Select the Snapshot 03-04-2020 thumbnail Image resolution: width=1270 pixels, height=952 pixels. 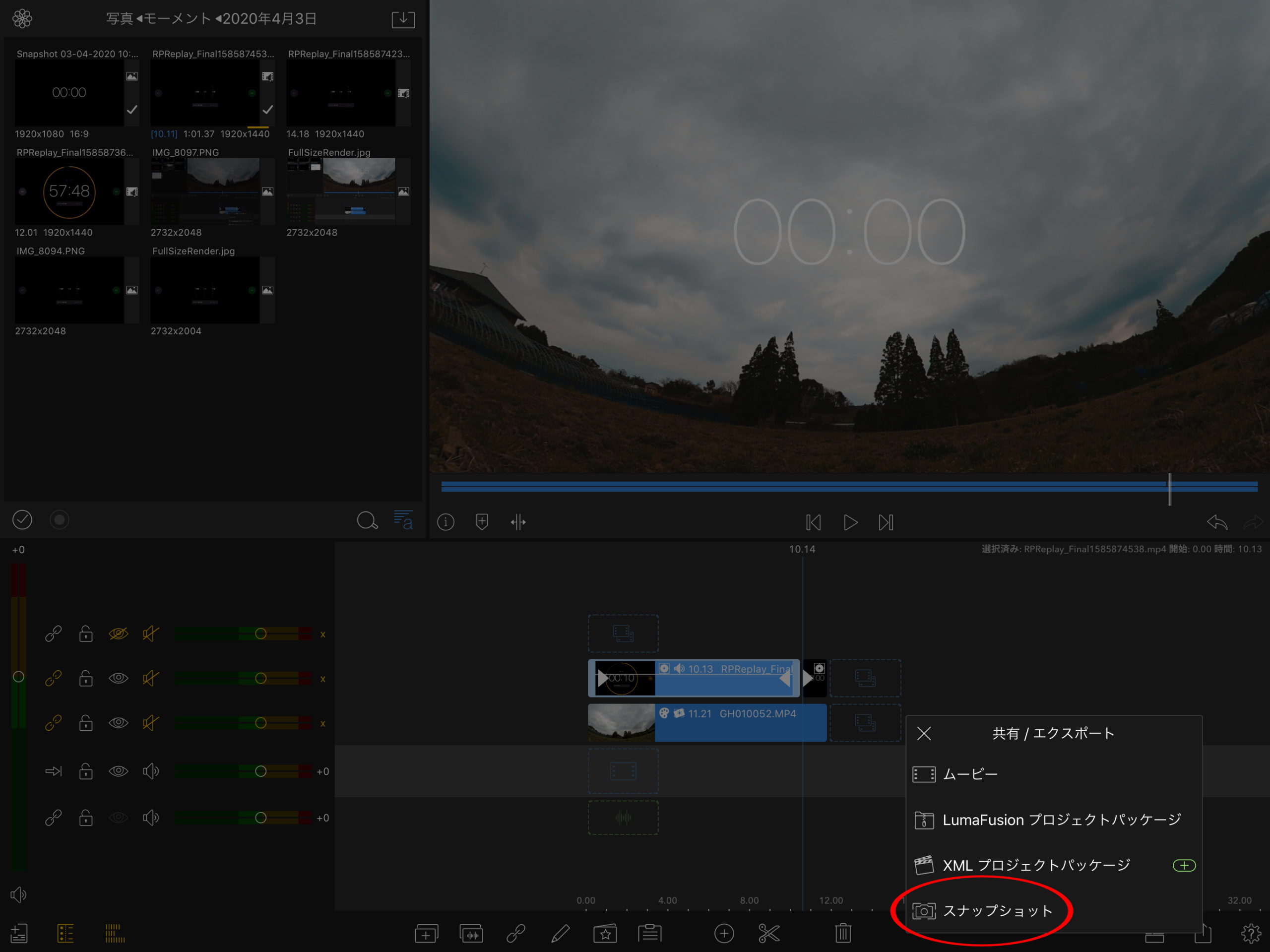(69, 93)
